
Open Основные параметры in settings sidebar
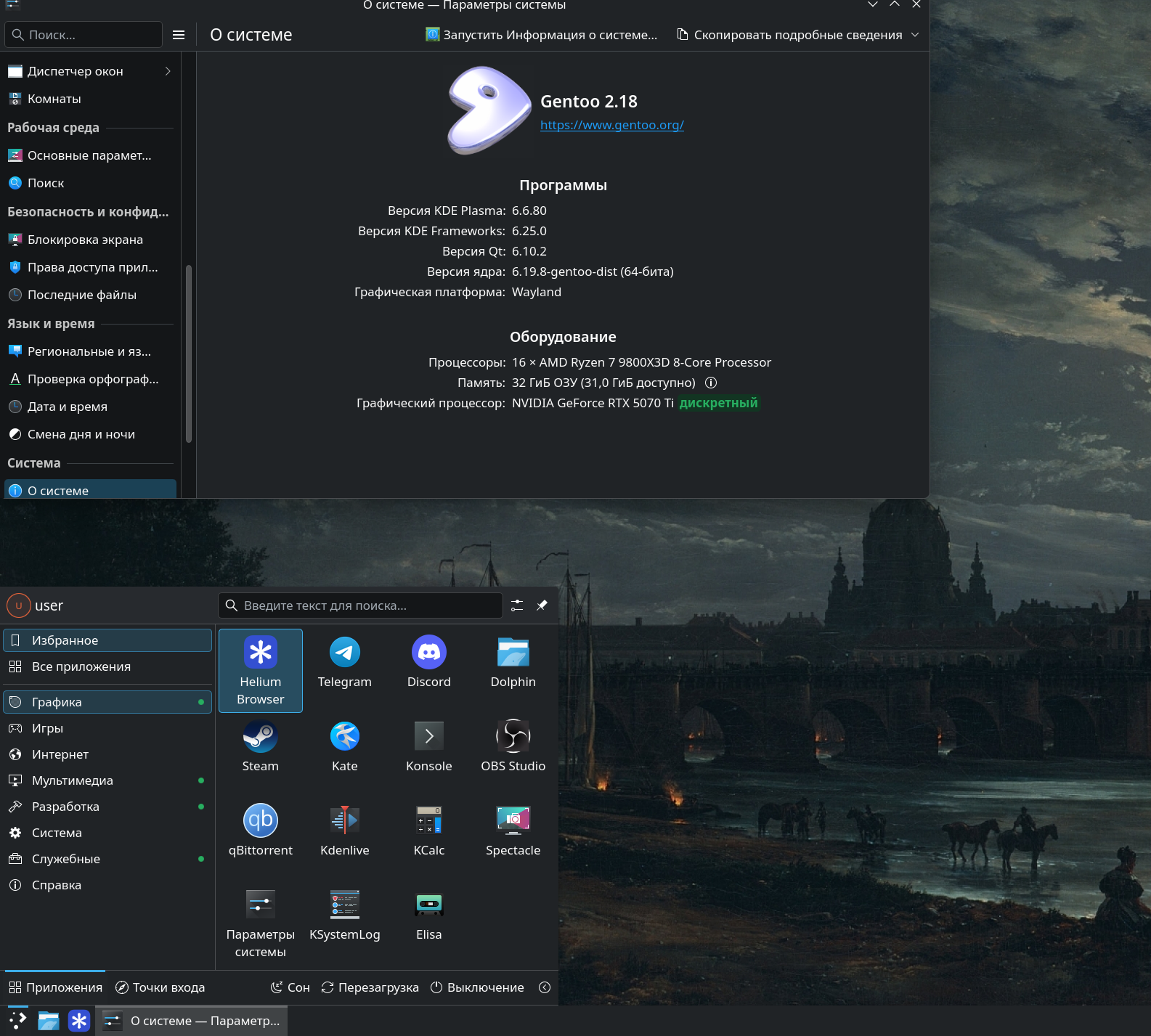[x=90, y=155]
